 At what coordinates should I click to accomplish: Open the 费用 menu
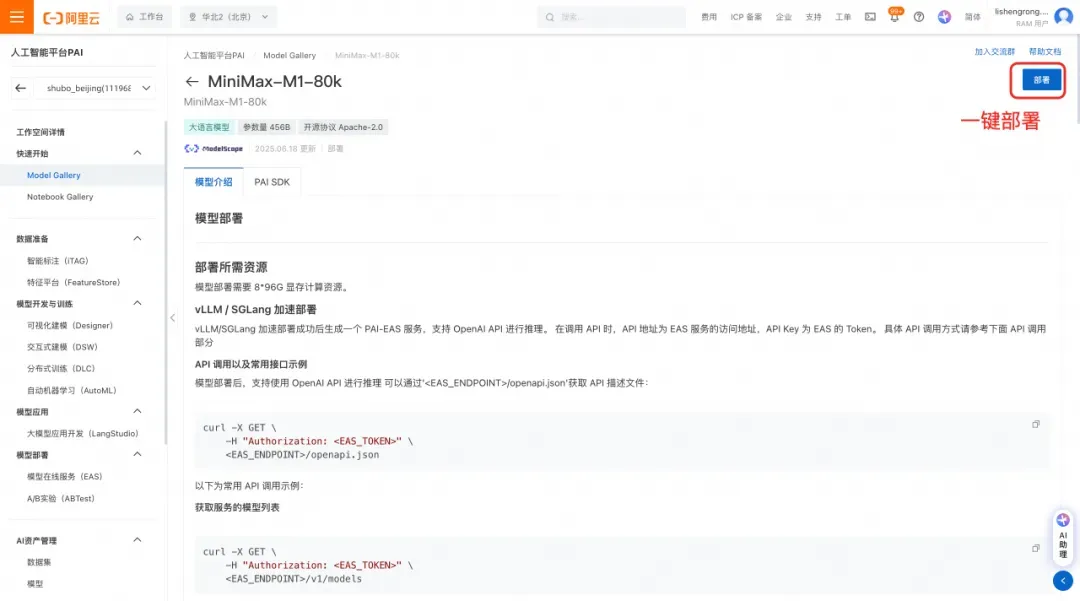[709, 17]
